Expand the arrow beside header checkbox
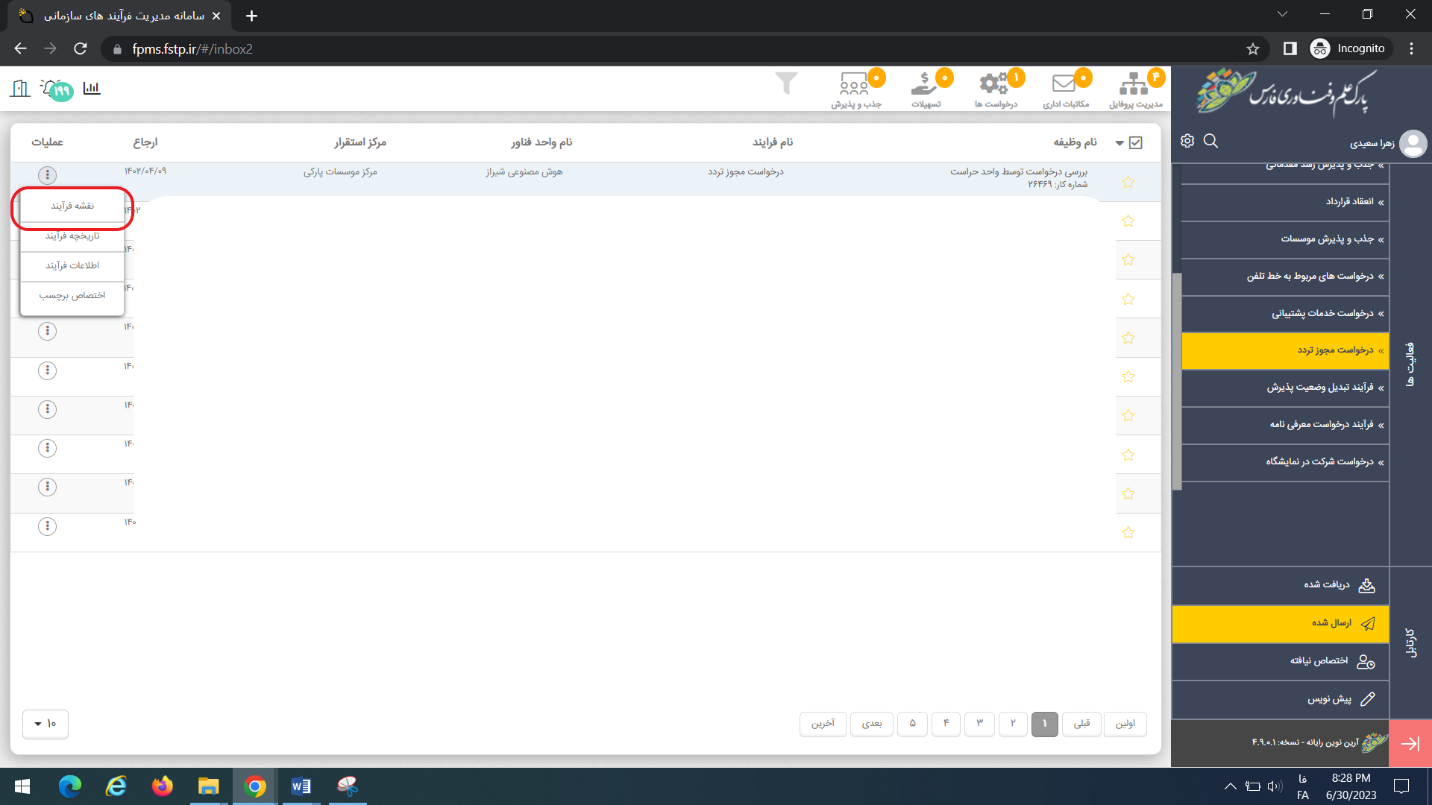1432x805 pixels. point(1119,143)
